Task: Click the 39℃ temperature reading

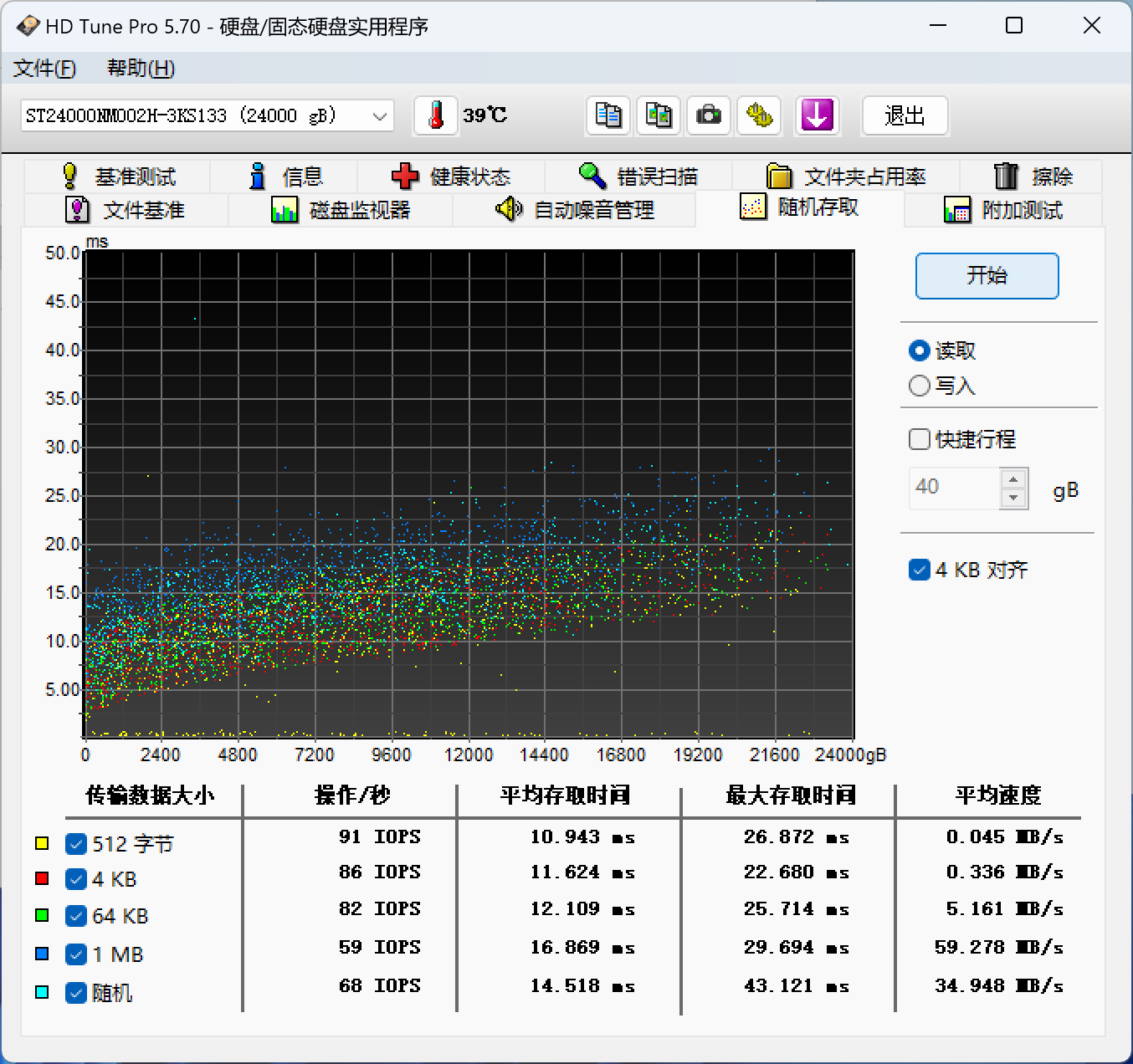Action: pos(485,115)
